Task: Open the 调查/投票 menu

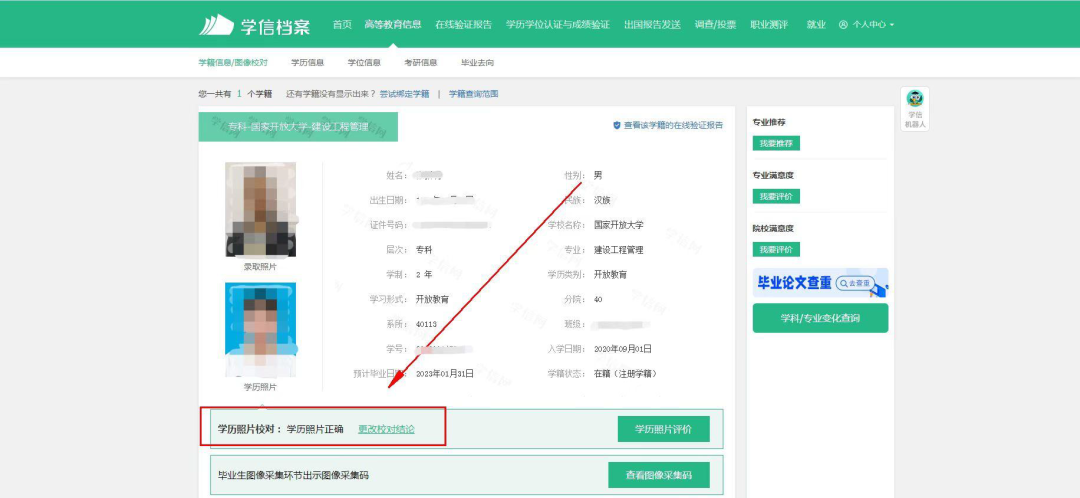Action: point(715,24)
